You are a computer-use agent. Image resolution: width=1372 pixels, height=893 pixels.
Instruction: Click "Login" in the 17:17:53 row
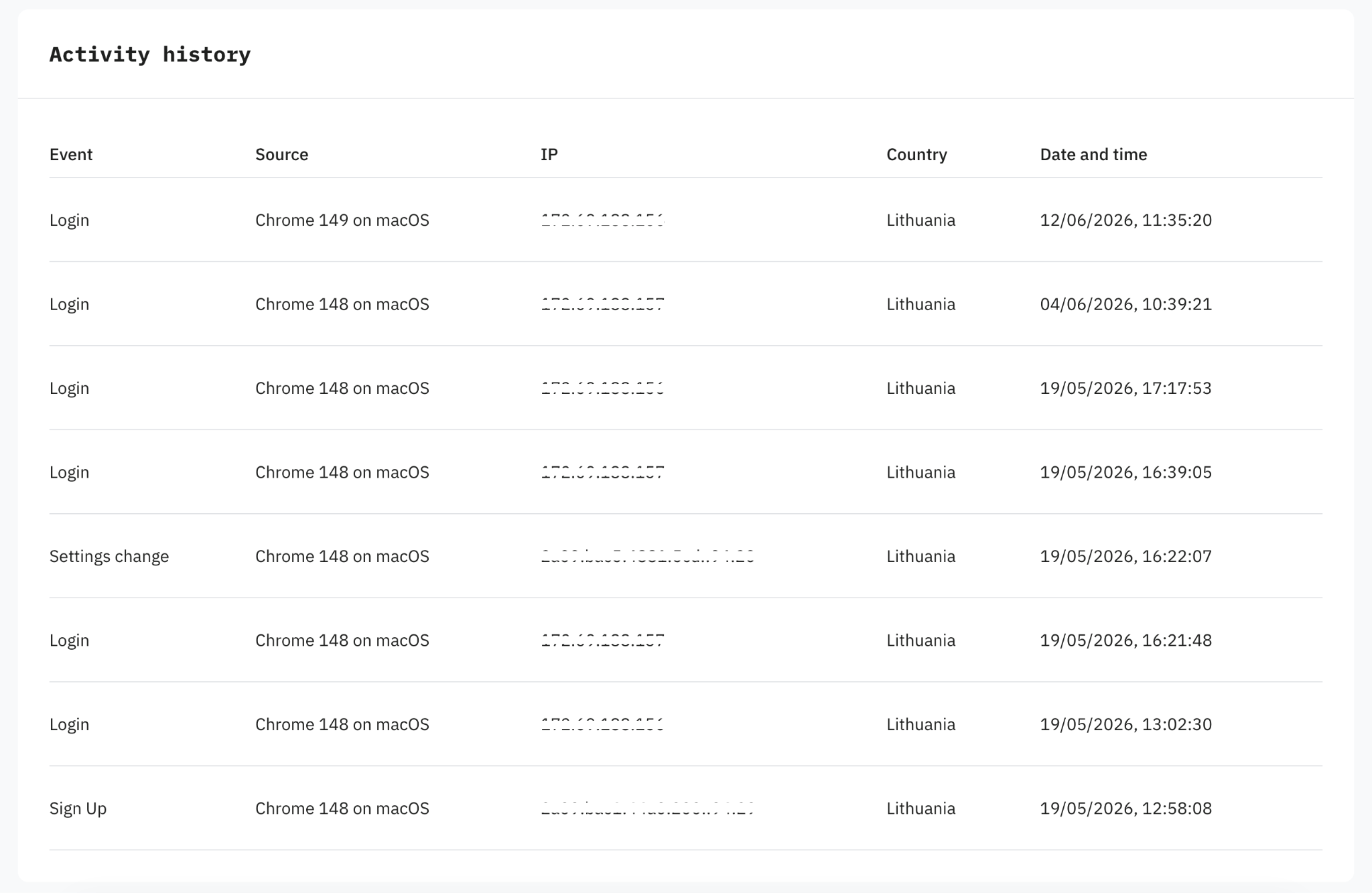point(70,389)
